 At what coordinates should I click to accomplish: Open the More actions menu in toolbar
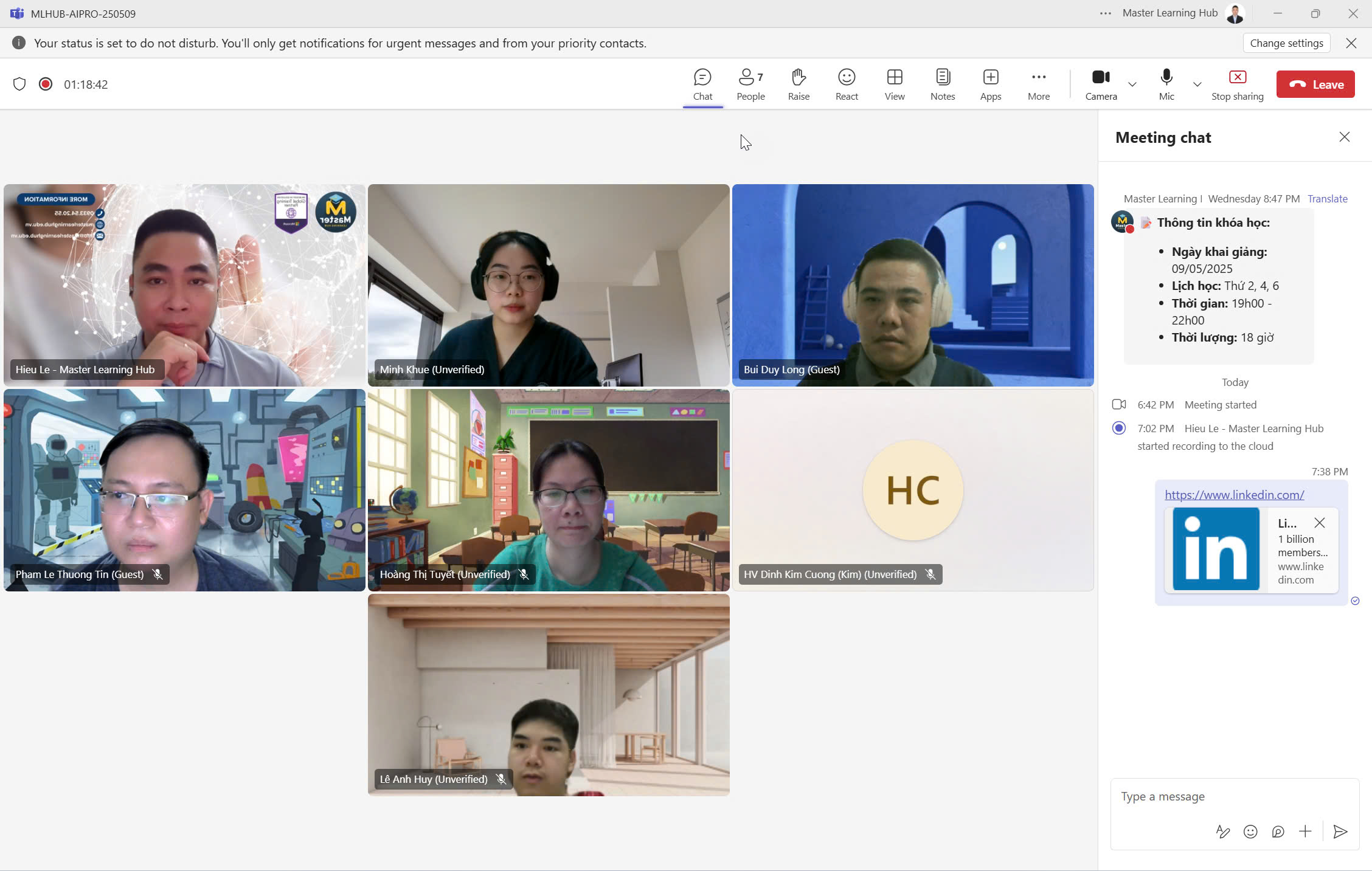coord(1039,84)
